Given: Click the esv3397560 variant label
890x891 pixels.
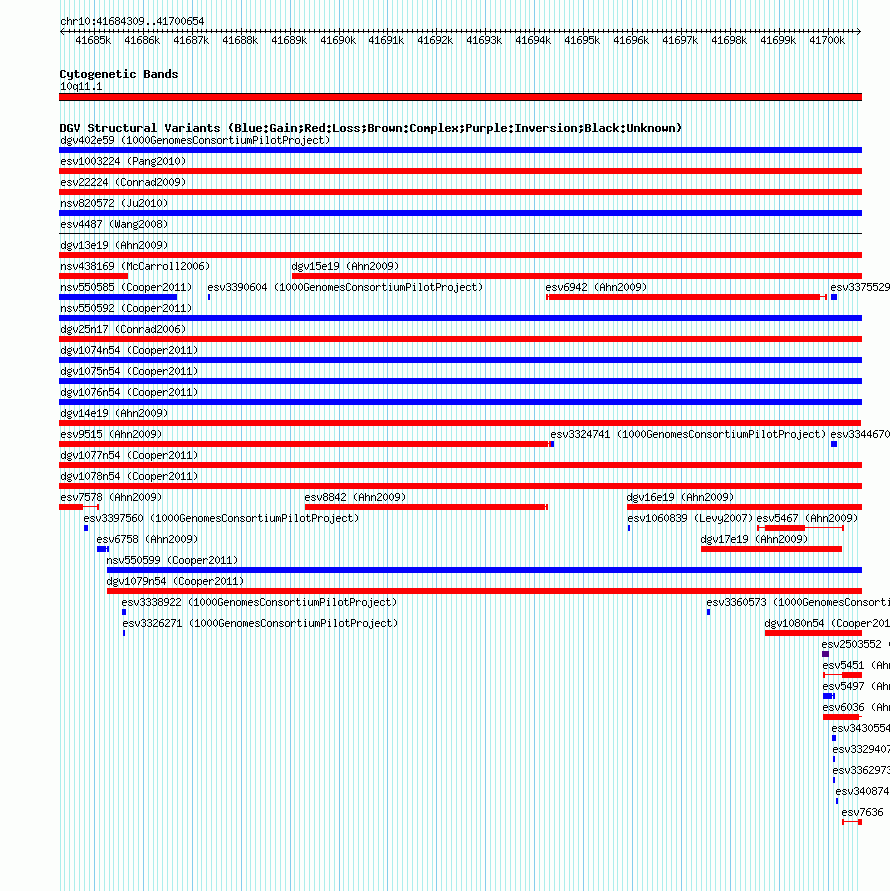Looking at the screenshot, I should click(x=221, y=518).
